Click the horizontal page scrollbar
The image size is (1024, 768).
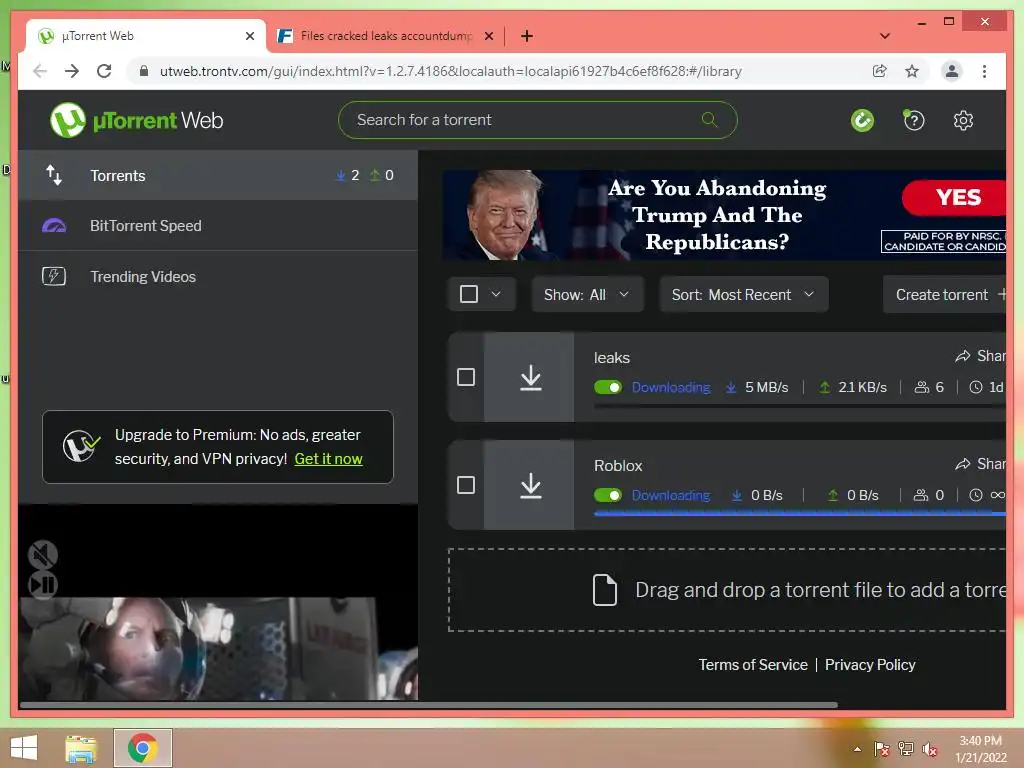428,705
